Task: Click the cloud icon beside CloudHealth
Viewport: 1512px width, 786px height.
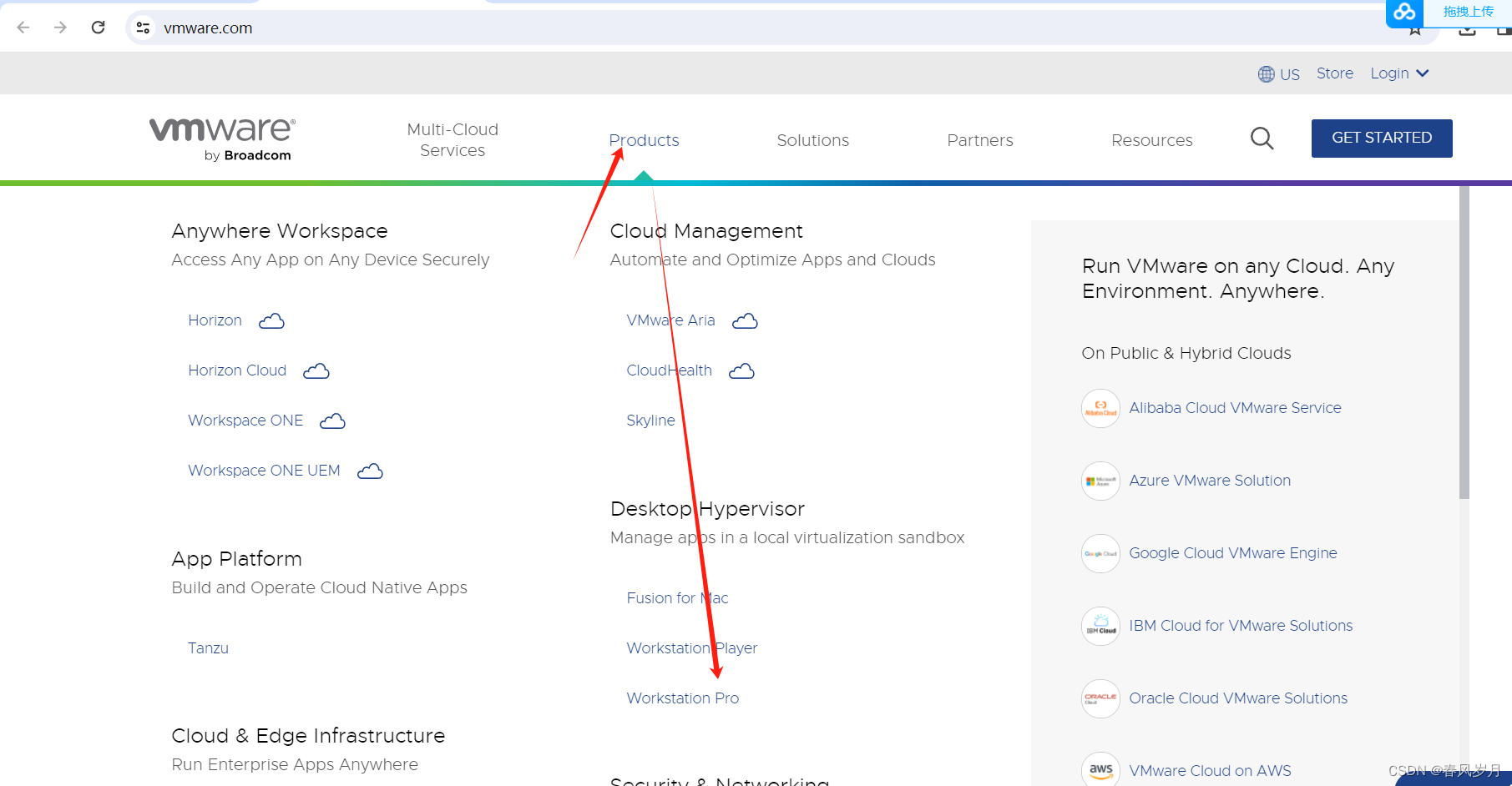Action: (x=741, y=371)
